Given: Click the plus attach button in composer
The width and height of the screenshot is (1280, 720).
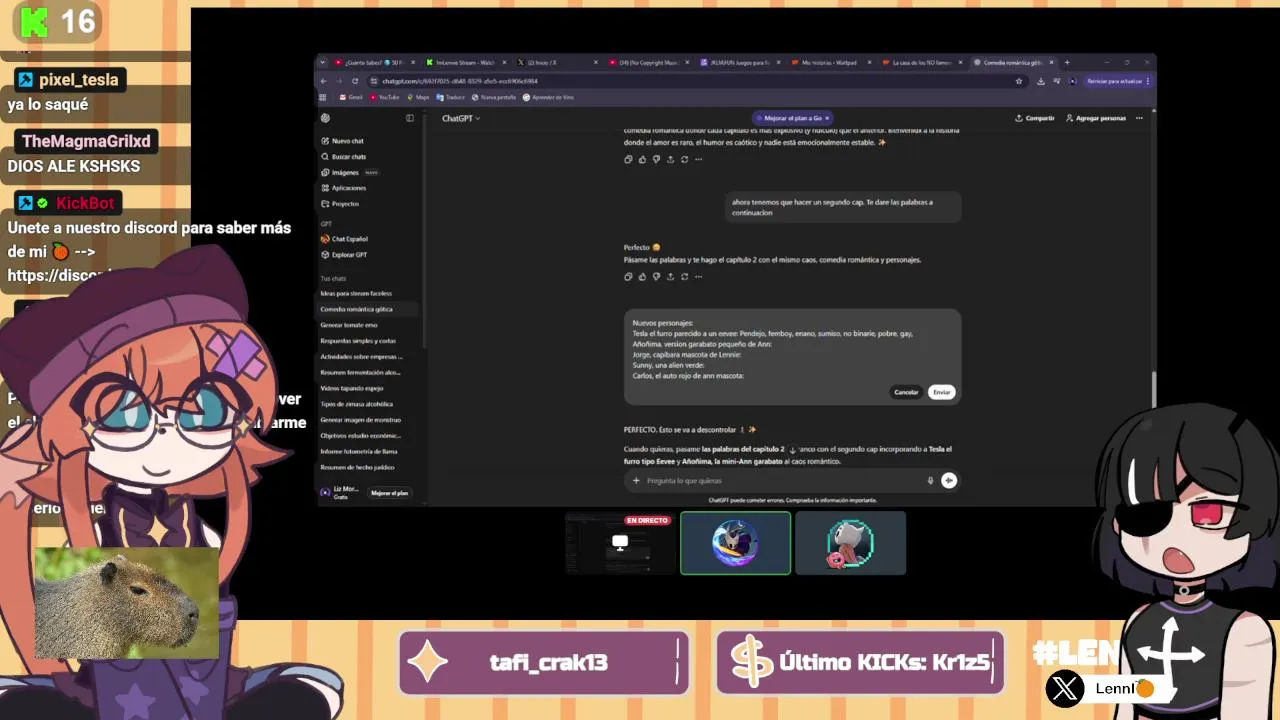Looking at the screenshot, I should point(636,481).
